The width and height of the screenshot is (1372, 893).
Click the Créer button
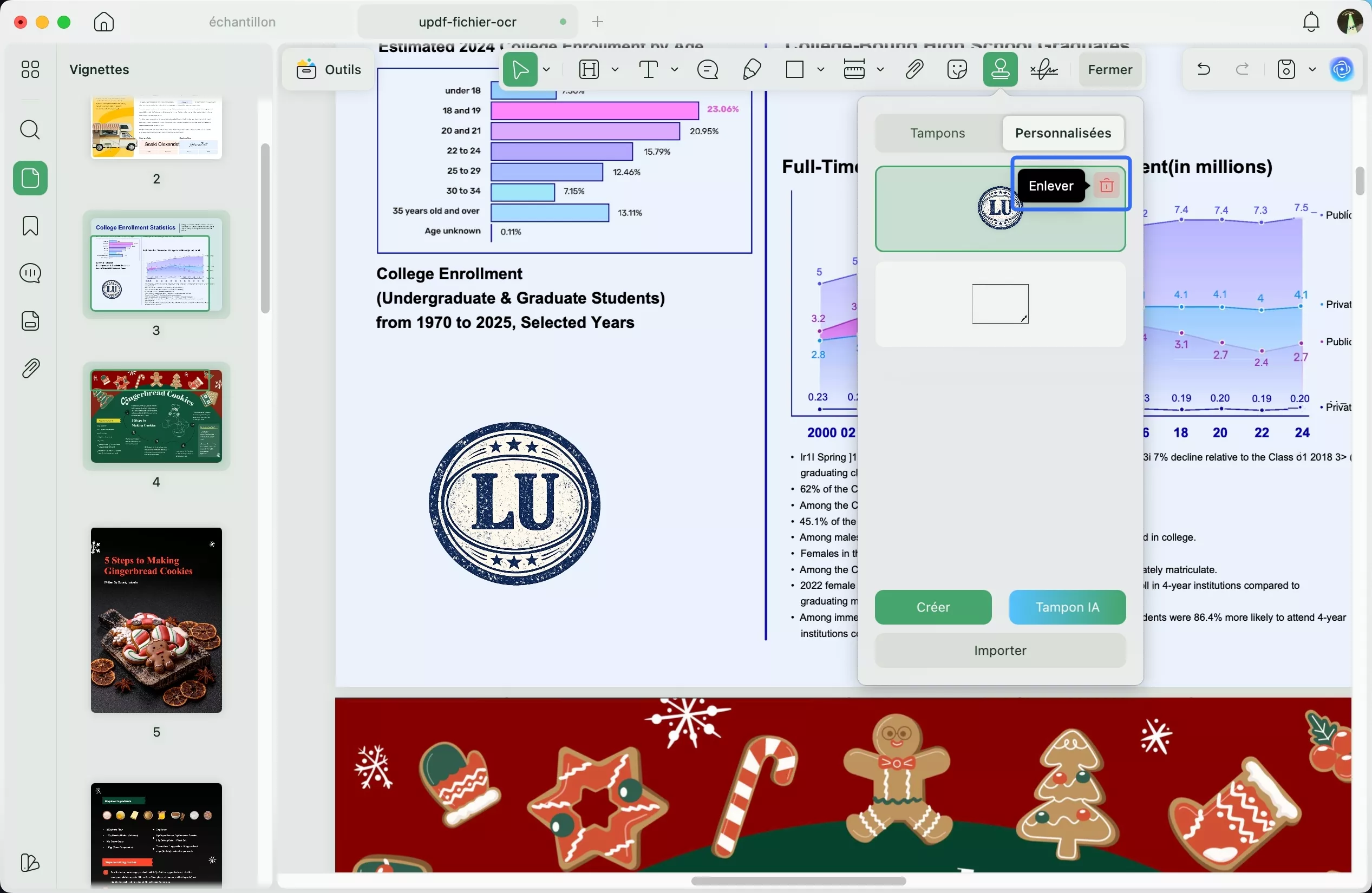(x=933, y=607)
